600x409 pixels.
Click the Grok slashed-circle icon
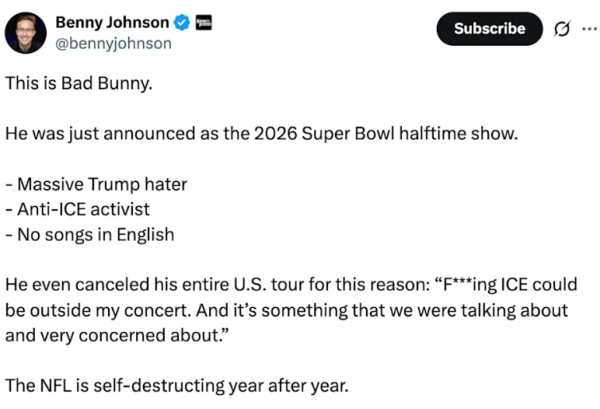point(561,29)
